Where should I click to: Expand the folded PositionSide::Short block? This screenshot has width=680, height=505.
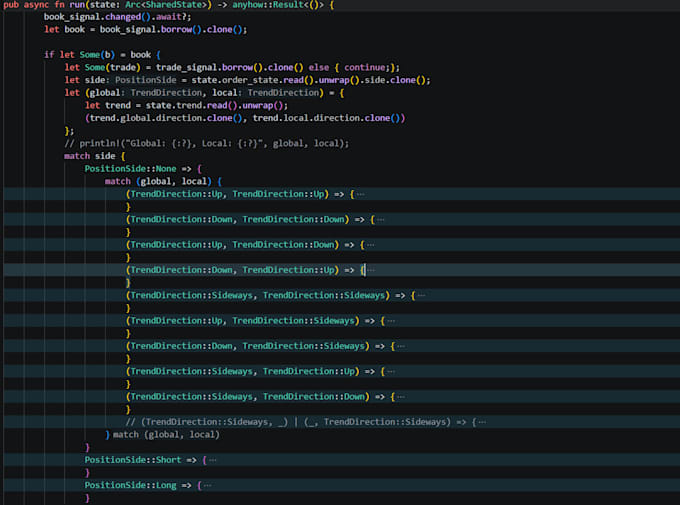[212, 460]
